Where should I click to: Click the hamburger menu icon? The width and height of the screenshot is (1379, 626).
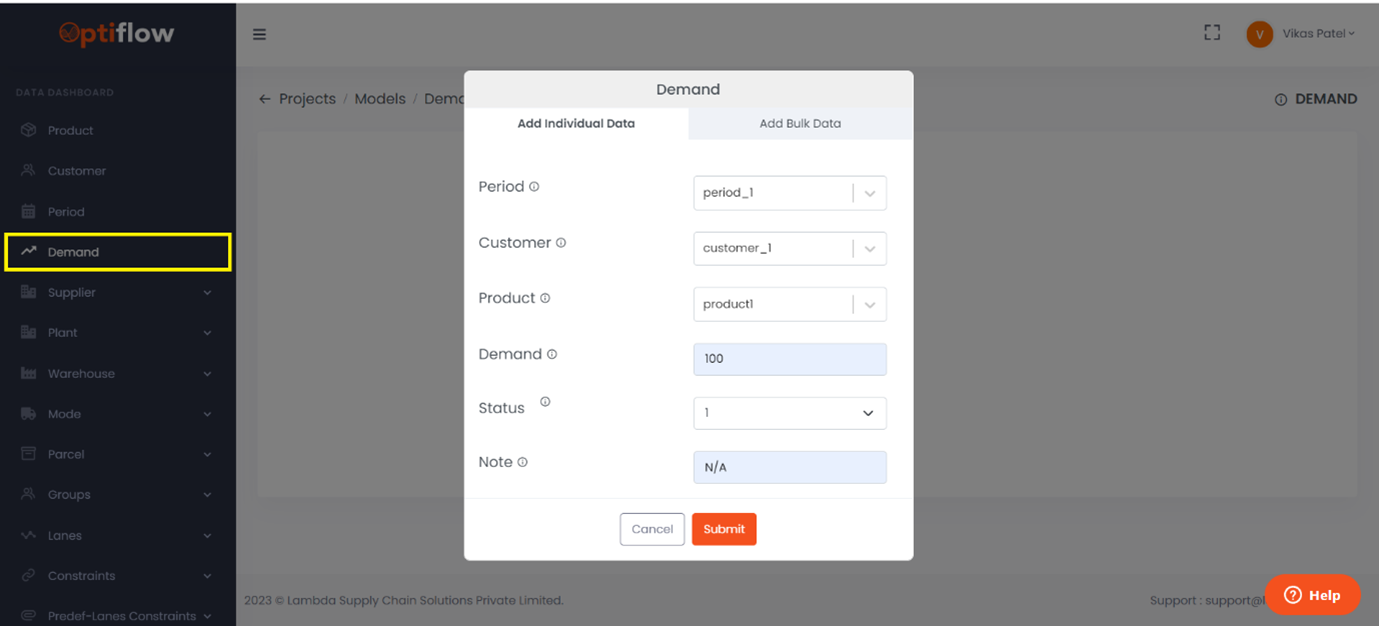click(259, 34)
